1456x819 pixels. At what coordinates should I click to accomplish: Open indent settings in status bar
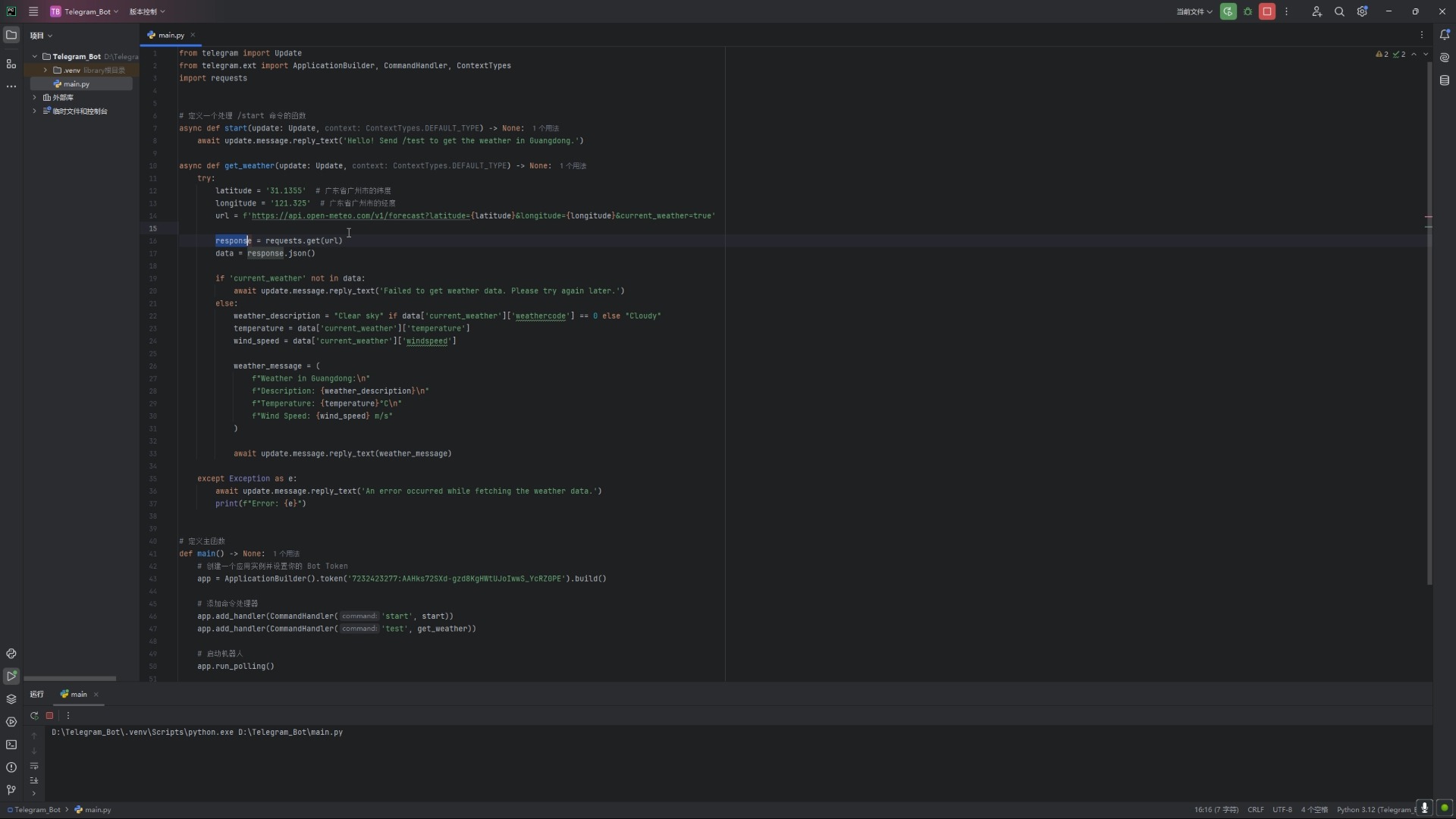click(x=1314, y=810)
